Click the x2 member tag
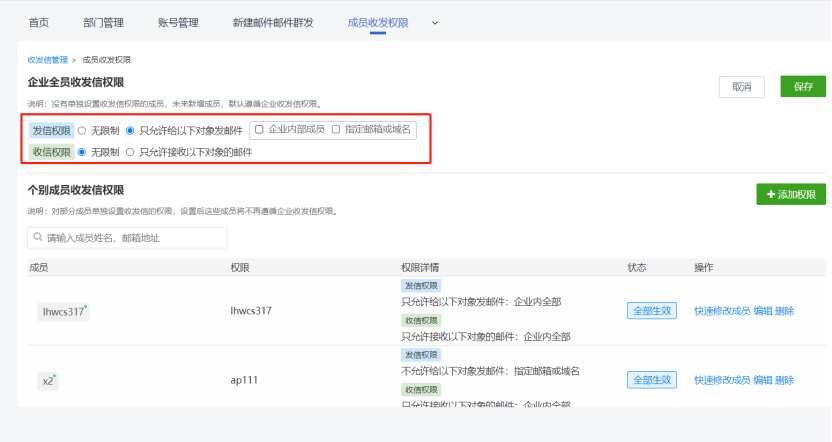Screen dimensions: 832x442 click(48, 381)
